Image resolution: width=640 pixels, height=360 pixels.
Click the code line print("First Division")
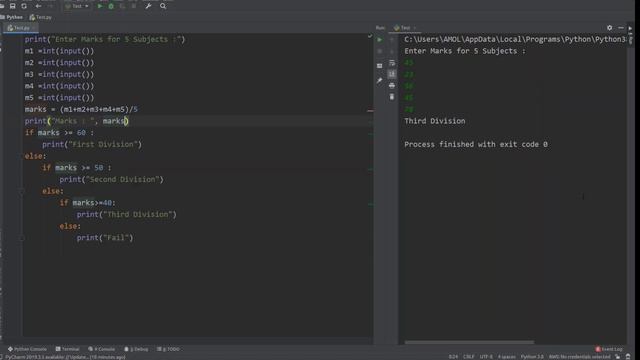pos(92,144)
